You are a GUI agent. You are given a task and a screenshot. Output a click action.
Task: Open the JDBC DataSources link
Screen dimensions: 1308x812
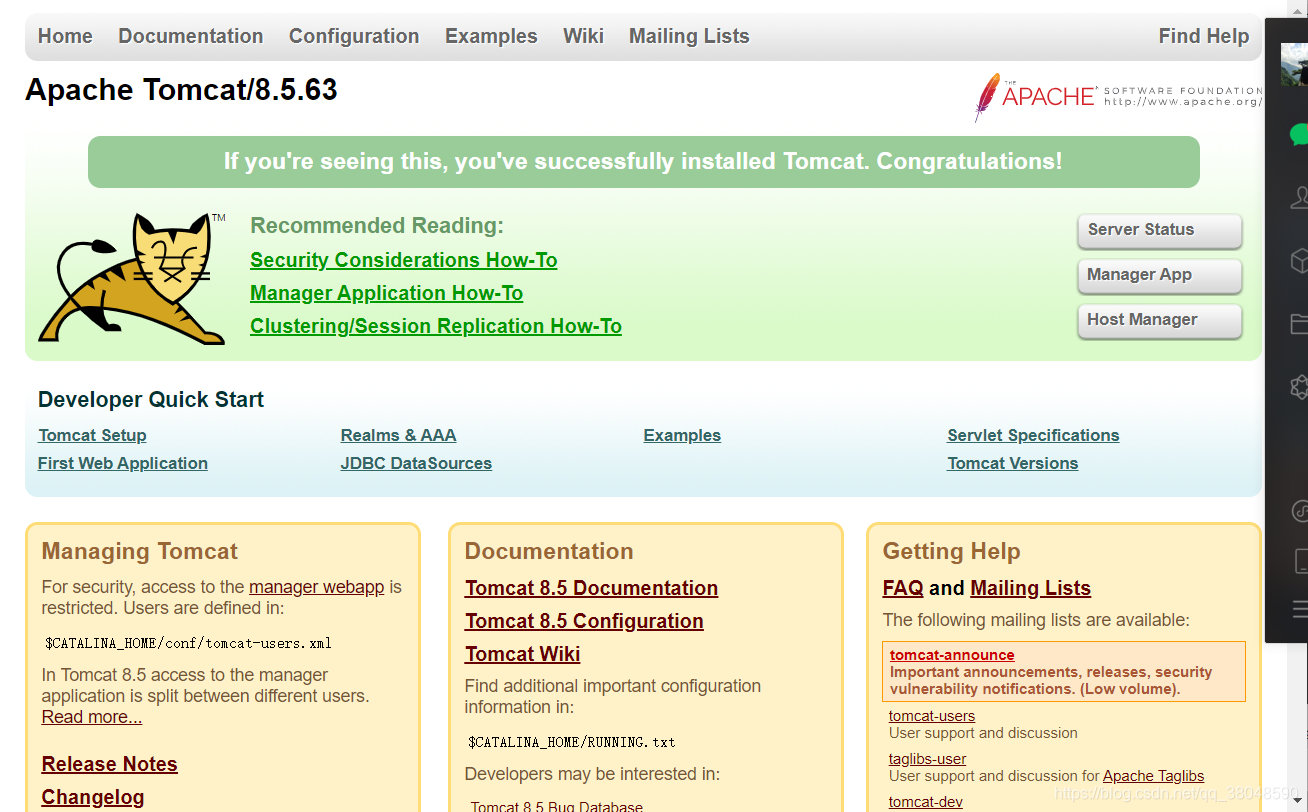tap(416, 463)
